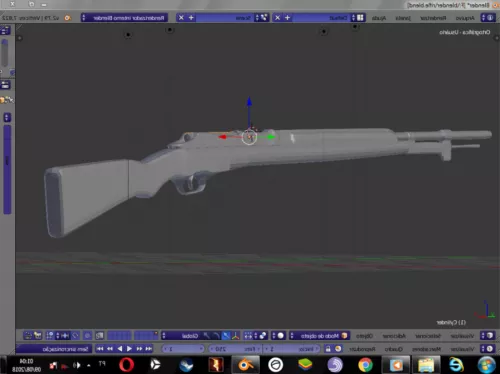500x374 pixels.
Task: Click the right-pointing play triangle in timeline
Action: click(x=129, y=349)
